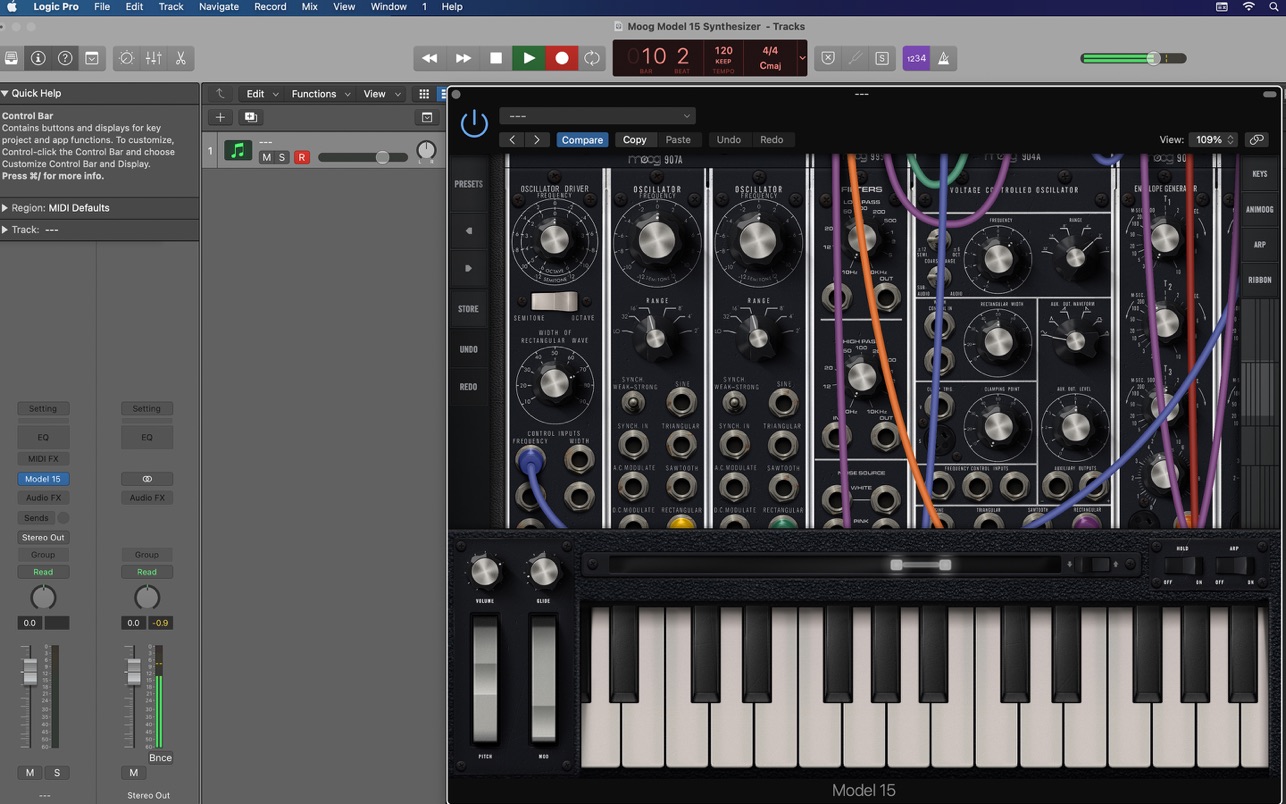Viewport: 1286px width, 804px height.
Task: Click the 4/4 time signature display
Action: [x=770, y=50]
